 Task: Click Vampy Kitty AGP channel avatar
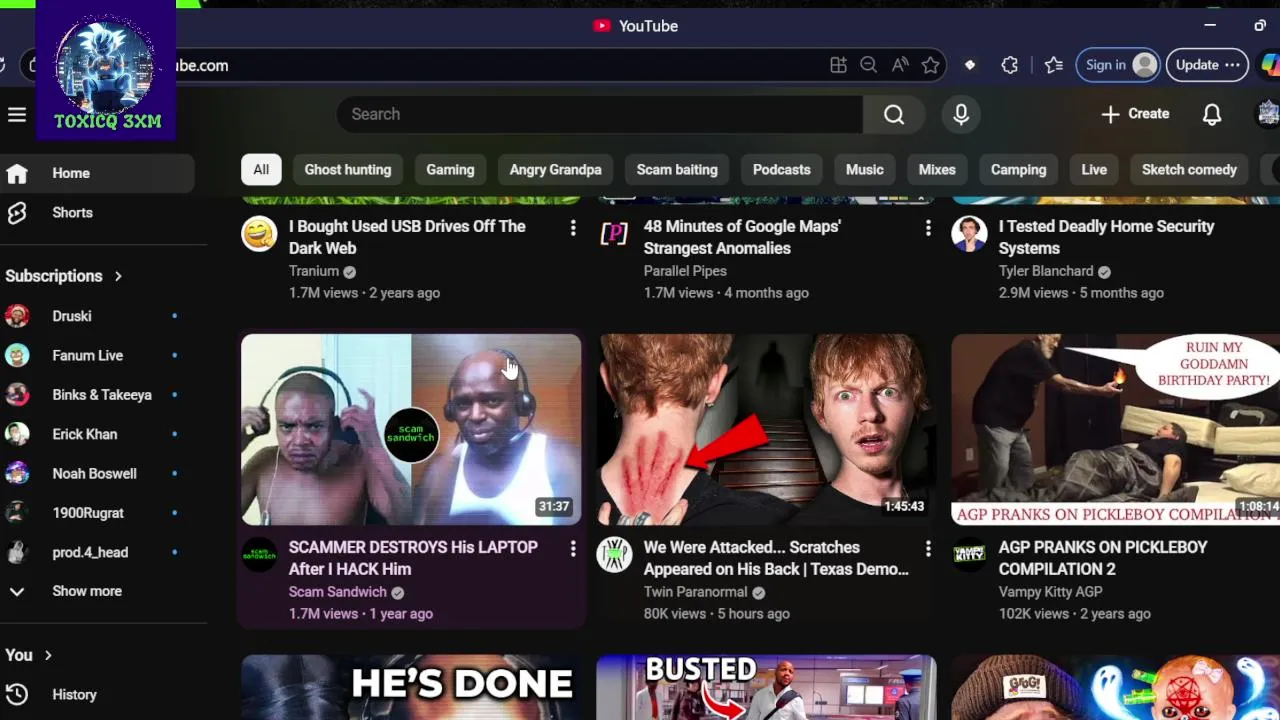969,555
